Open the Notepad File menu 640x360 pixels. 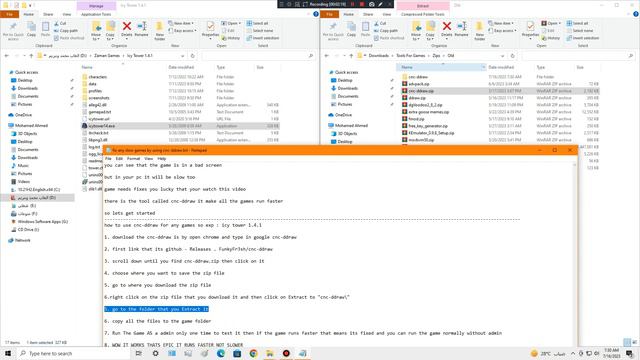pos(108,158)
